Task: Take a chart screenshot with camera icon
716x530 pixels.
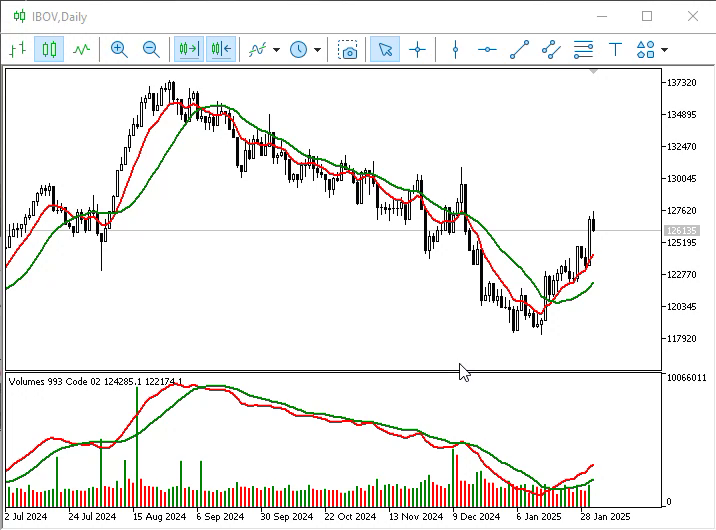Action: [x=347, y=49]
